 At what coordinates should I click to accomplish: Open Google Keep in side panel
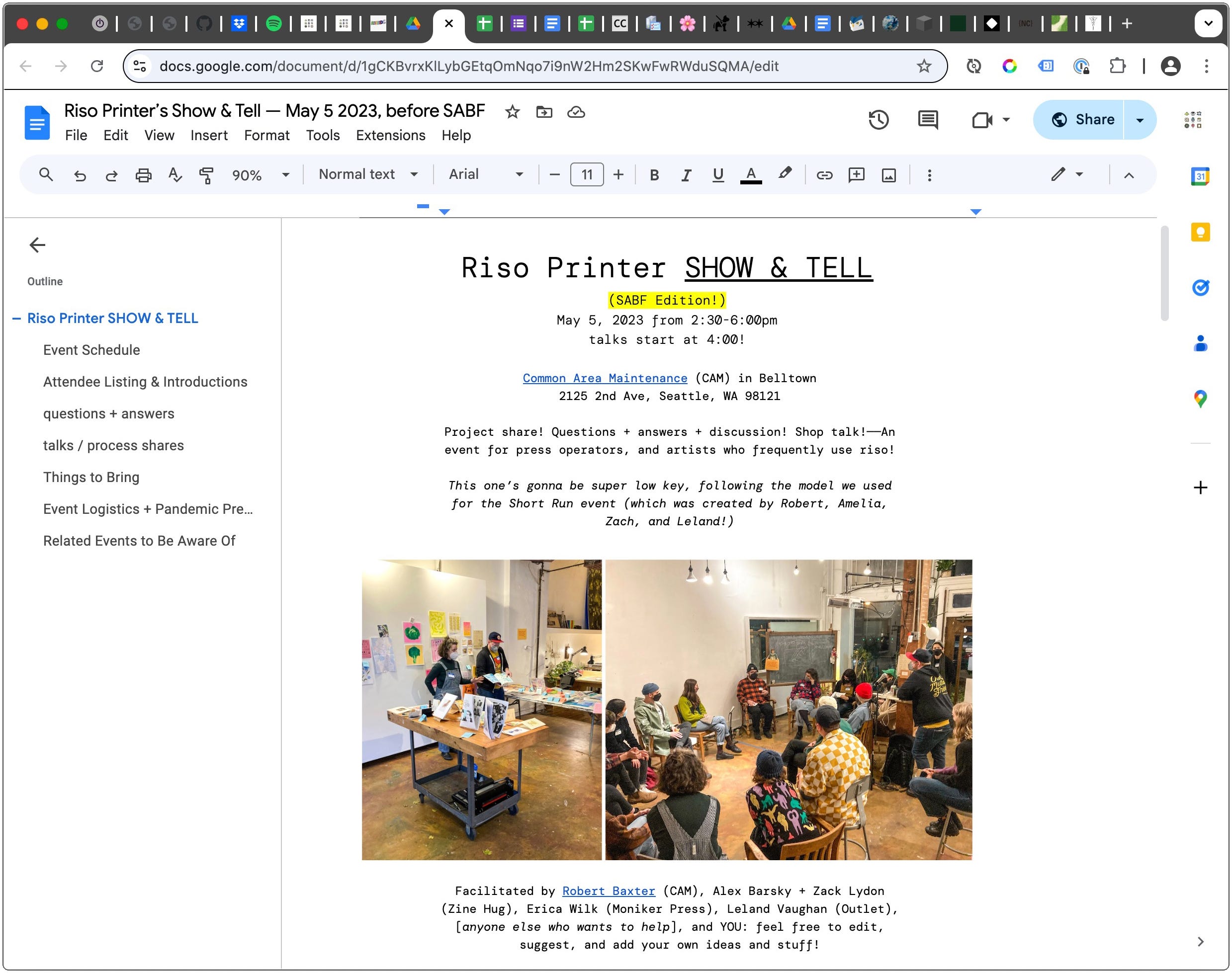tap(1200, 232)
